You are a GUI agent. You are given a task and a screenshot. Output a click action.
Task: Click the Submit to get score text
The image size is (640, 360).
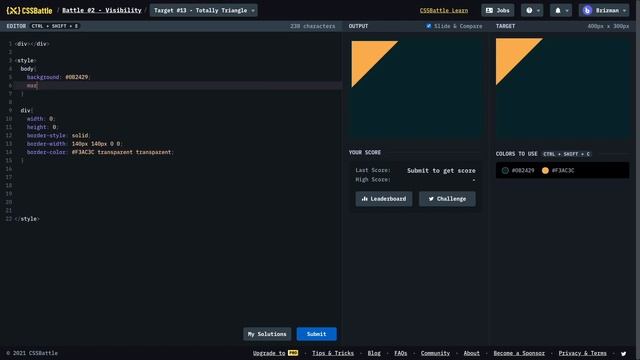click(441, 171)
